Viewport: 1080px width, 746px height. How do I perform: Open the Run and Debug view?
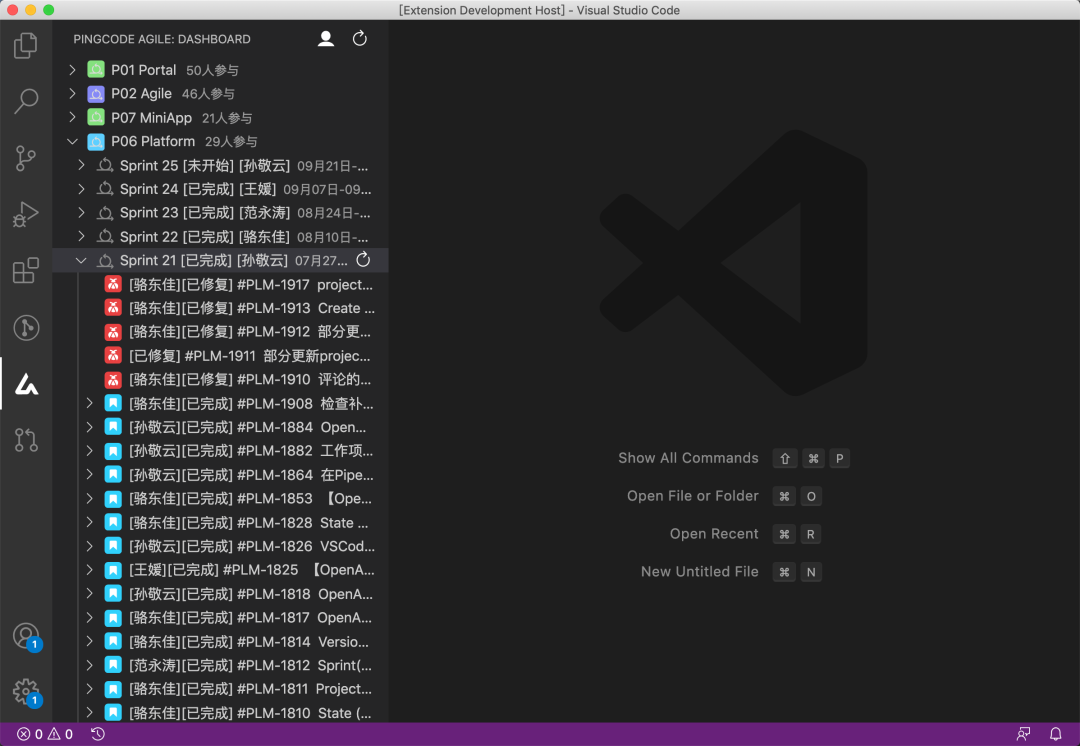tap(26, 214)
